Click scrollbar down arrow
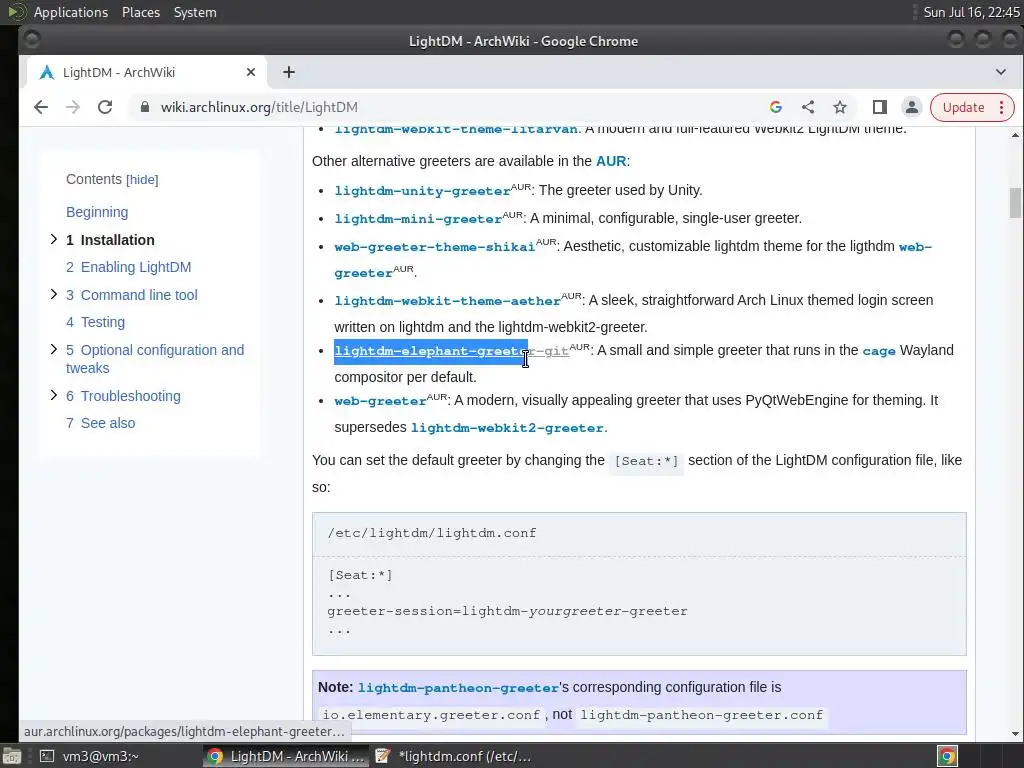The height and width of the screenshot is (768, 1024). [1015, 734]
